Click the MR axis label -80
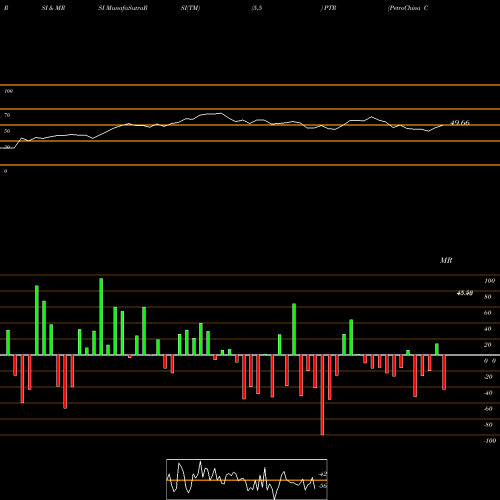500x500 pixels. [488, 425]
